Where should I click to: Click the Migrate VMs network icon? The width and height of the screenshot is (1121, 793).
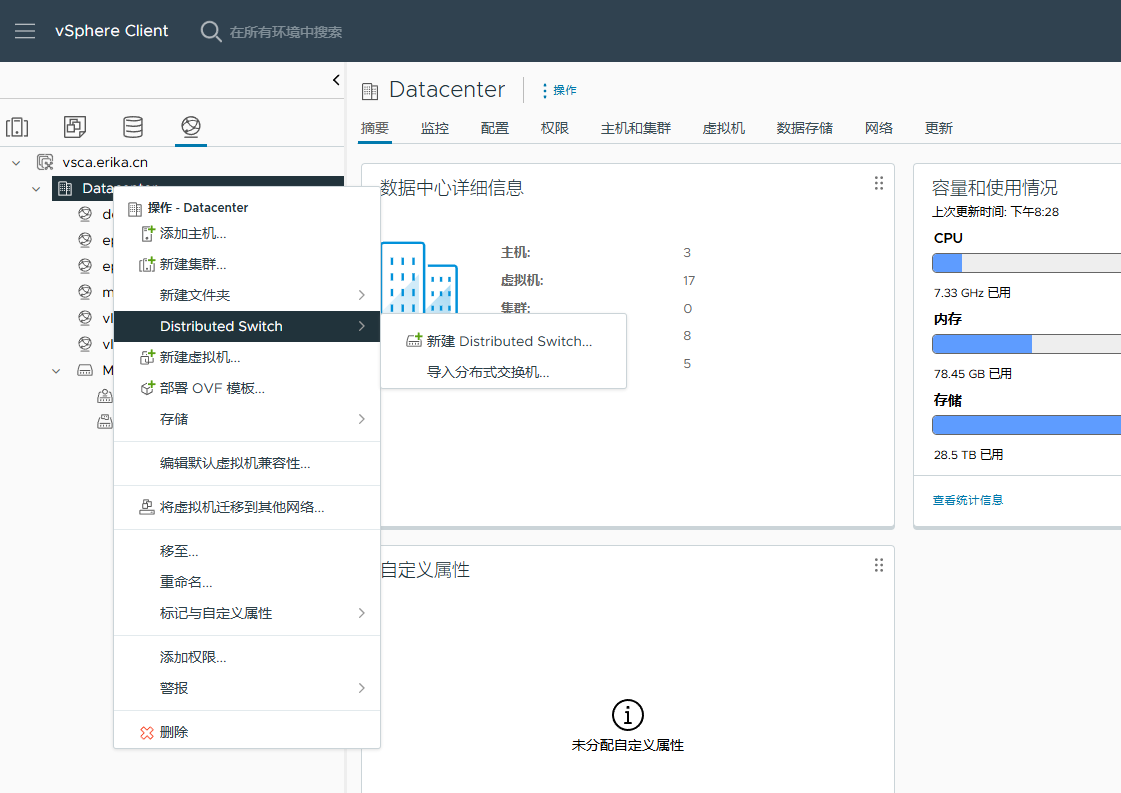click(x=147, y=507)
